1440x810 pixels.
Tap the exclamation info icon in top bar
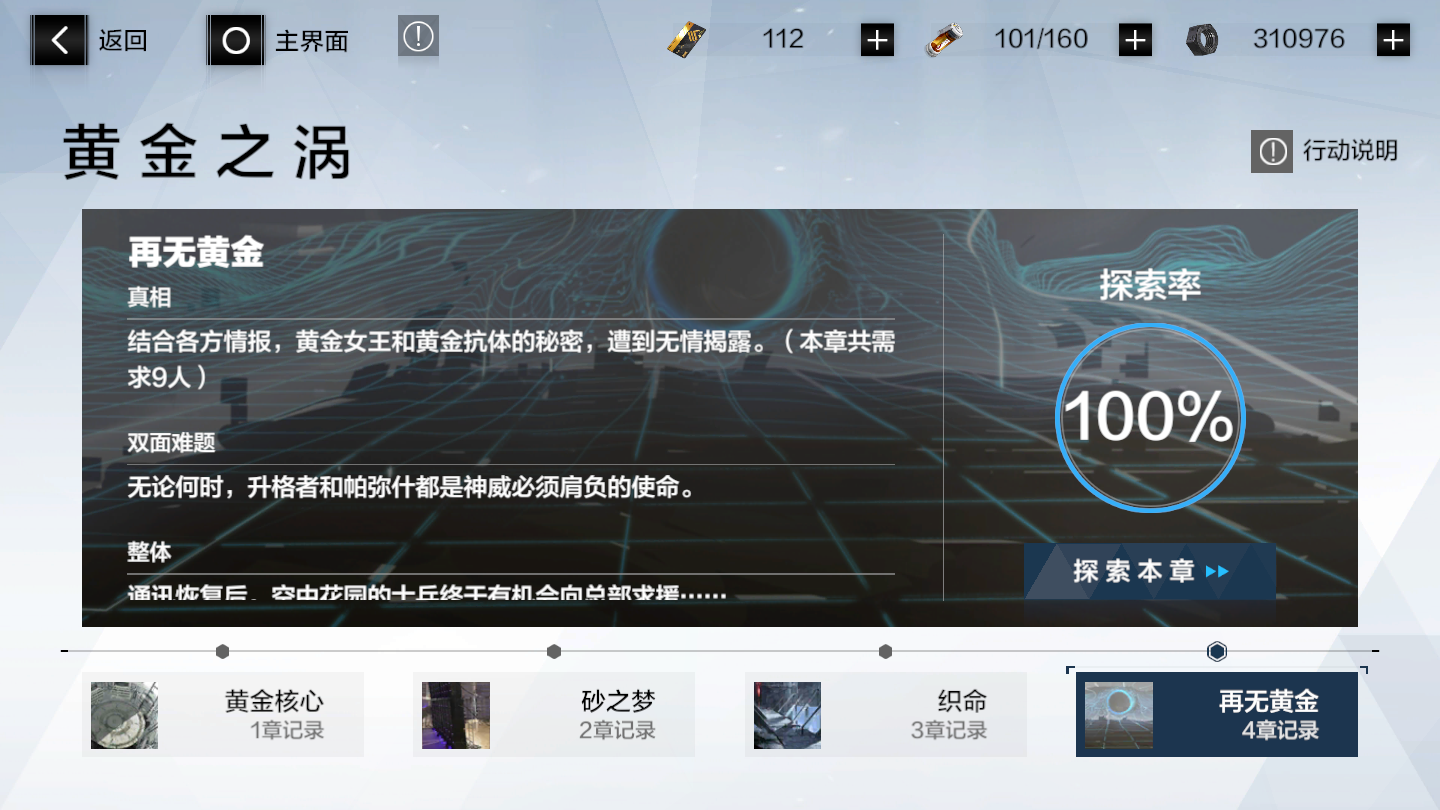click(418, 37)
